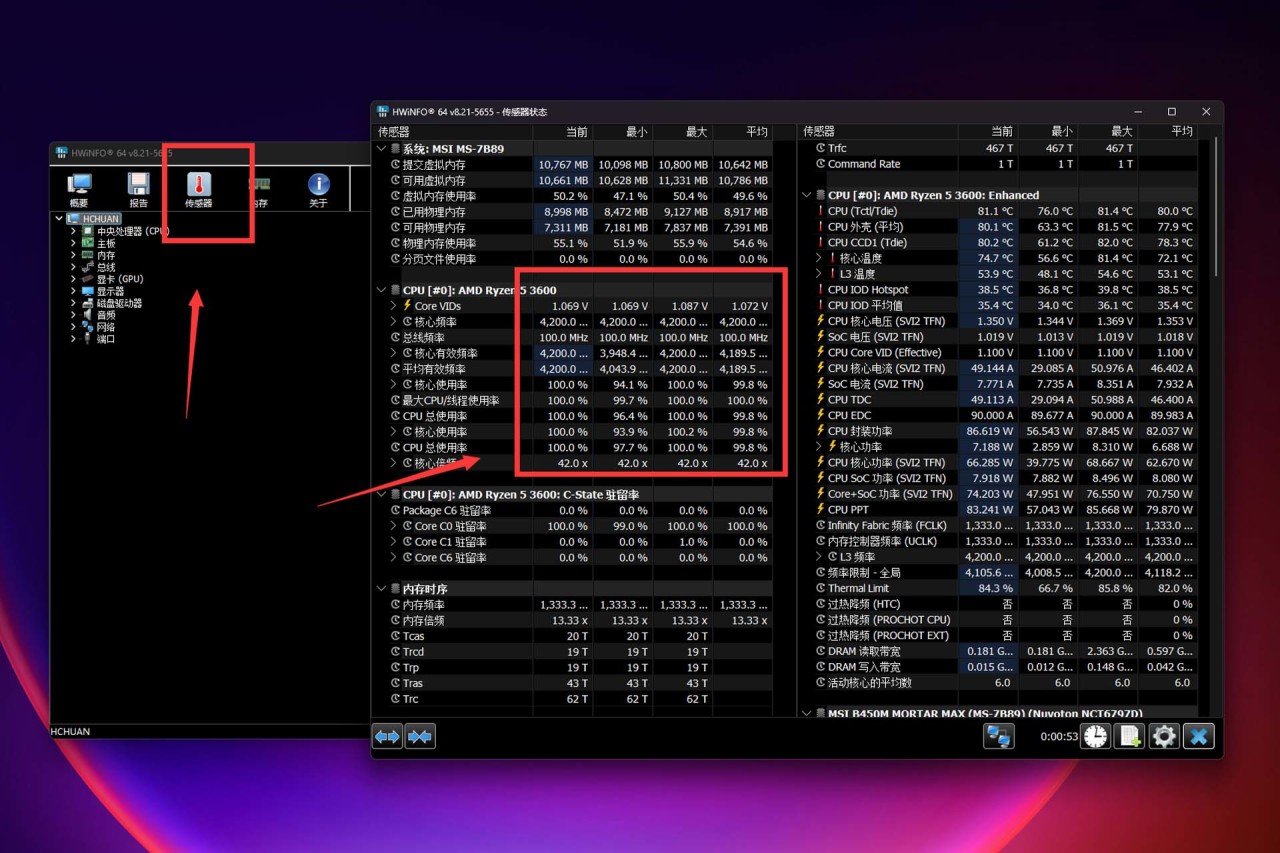Select the 提交虚拟内存 sensor row label
Screen dimensions: 1280x853
[x=433, y=164]
